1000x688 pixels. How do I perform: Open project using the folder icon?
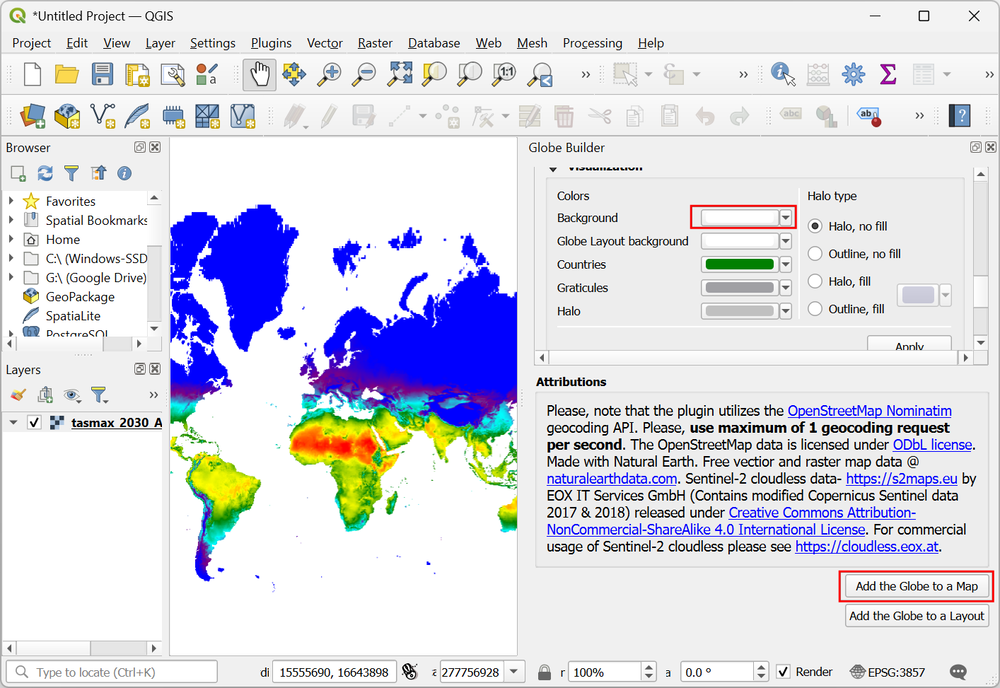tap(66, 74)
